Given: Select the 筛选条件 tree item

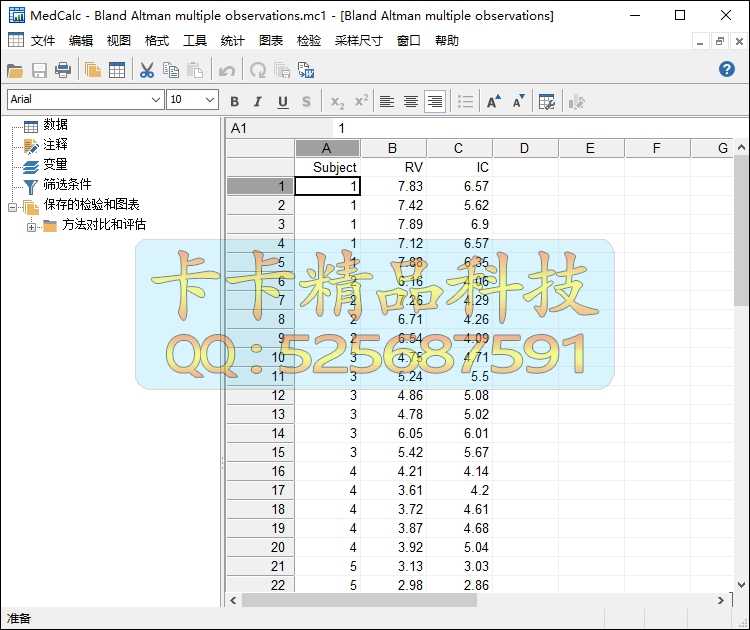Looking at the screenshot, I should (67, 184).
